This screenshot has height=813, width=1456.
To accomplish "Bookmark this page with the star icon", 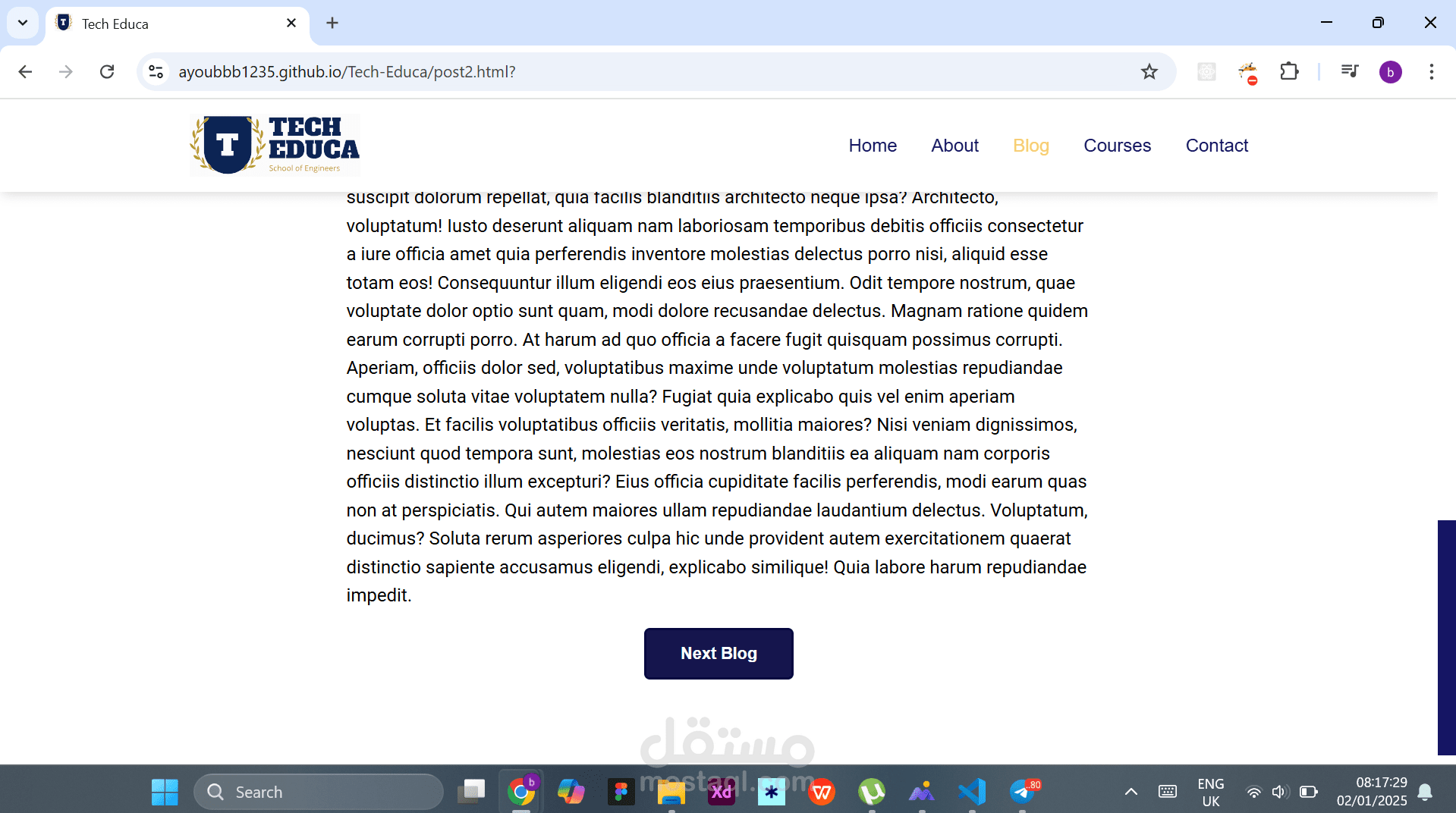I will [1149, 71].
